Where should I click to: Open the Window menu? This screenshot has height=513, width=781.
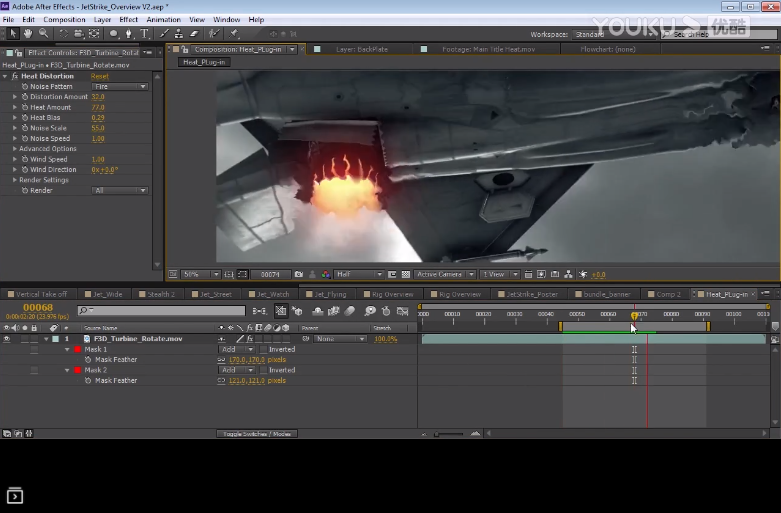[227, 19]
